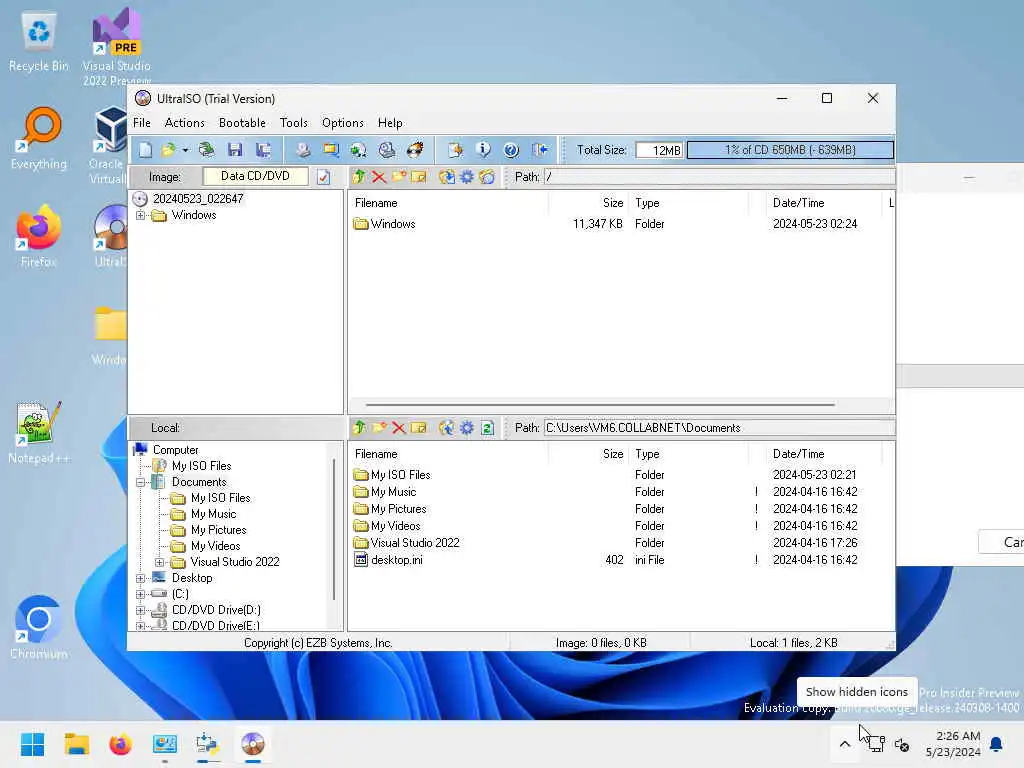This screenshot has width=1024, height=768.
Task: Click the image properties checkmark icon
Action: [323, 177]
